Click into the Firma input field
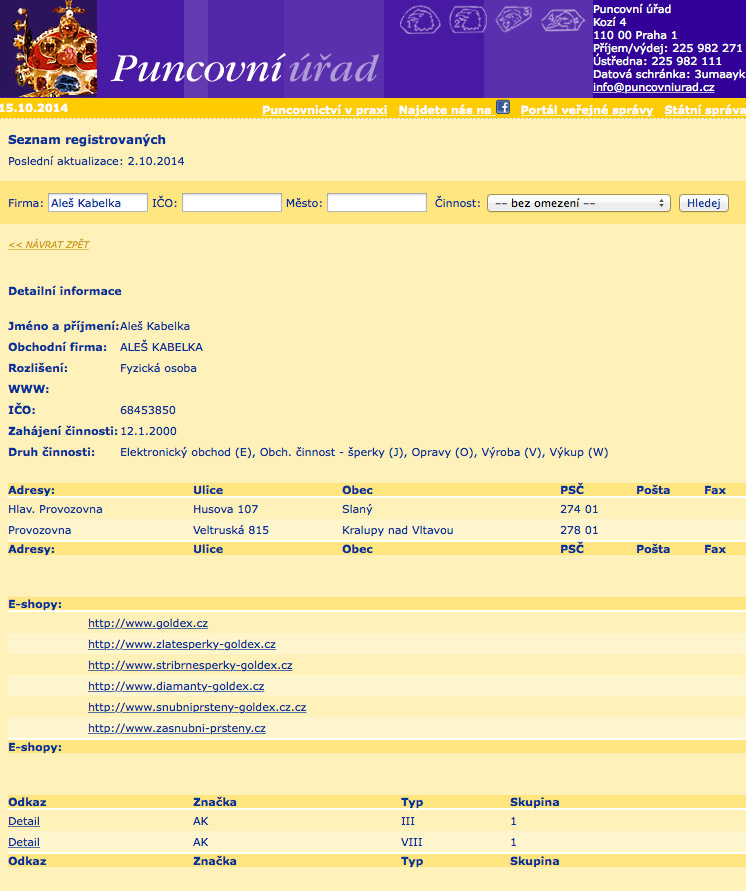Viewport: 746px width, 891px height. 97,203
